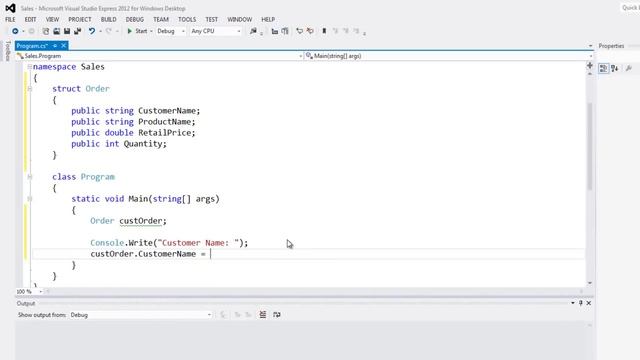
Task: Open the Start button dropdown arrow
Action: [x=151, y=31]
